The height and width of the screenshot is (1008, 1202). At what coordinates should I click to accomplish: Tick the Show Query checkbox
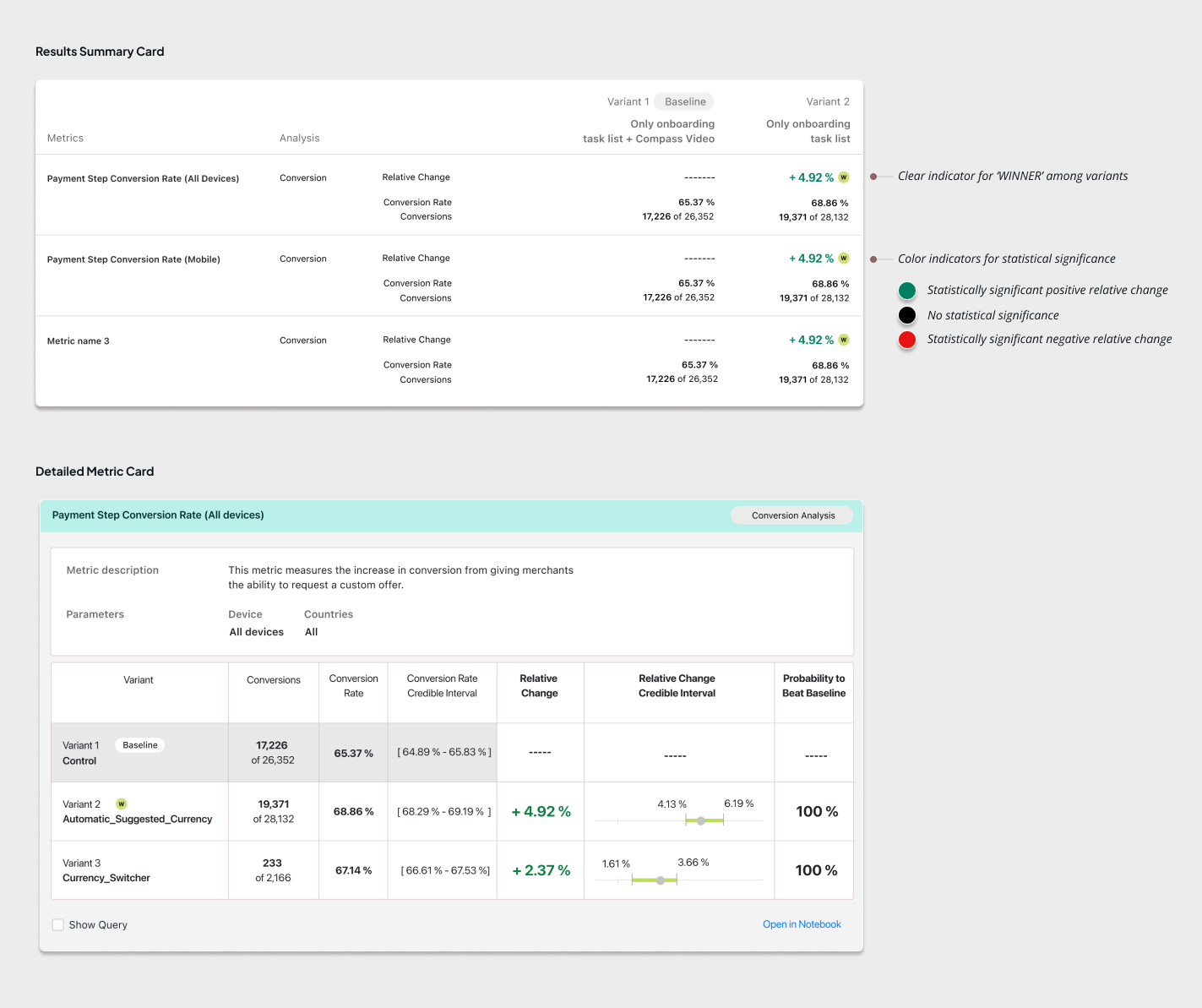click(x=58, y=924)
